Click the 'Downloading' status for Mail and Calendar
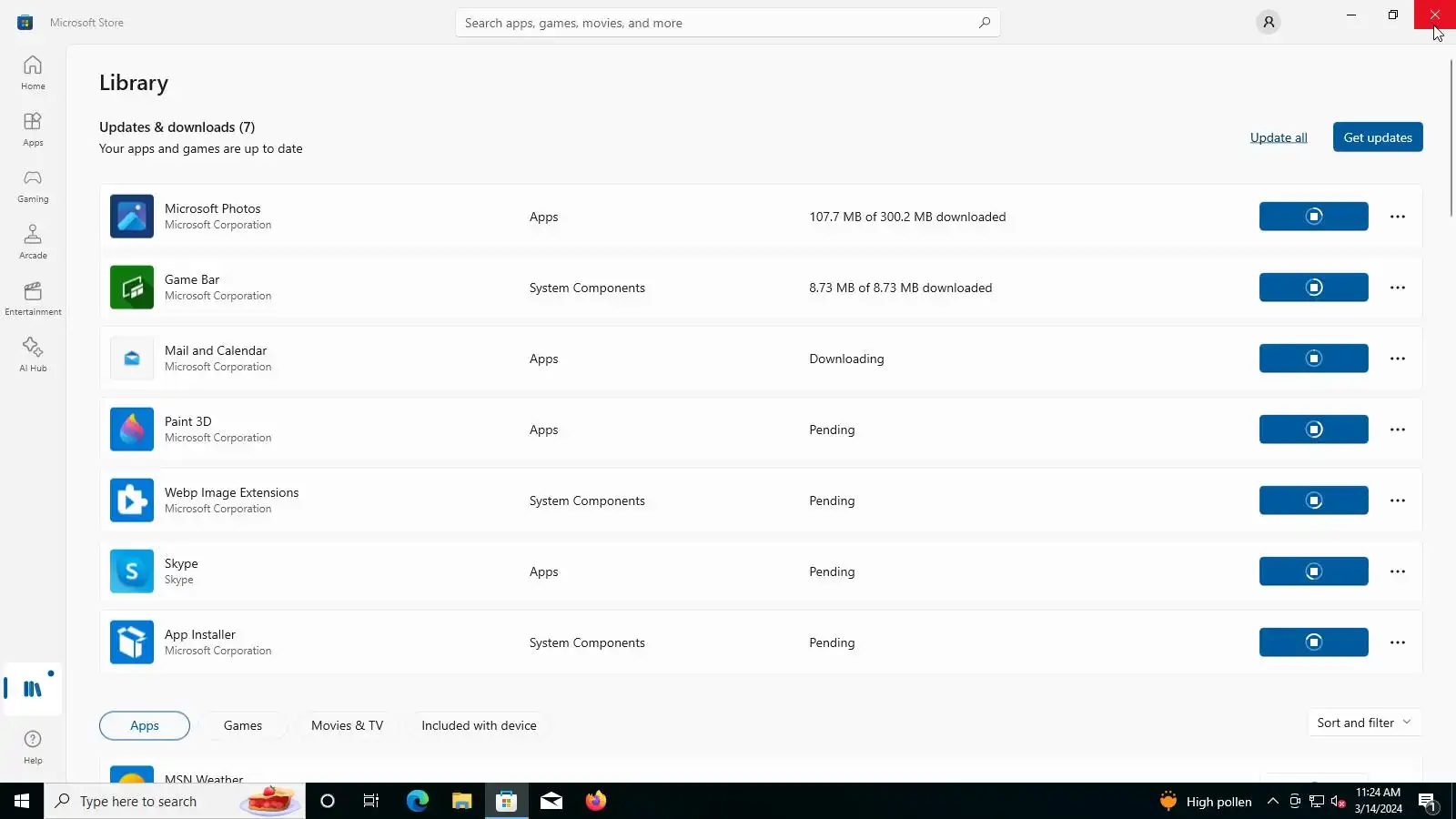The image size is (1456, 819). point(846,359)
